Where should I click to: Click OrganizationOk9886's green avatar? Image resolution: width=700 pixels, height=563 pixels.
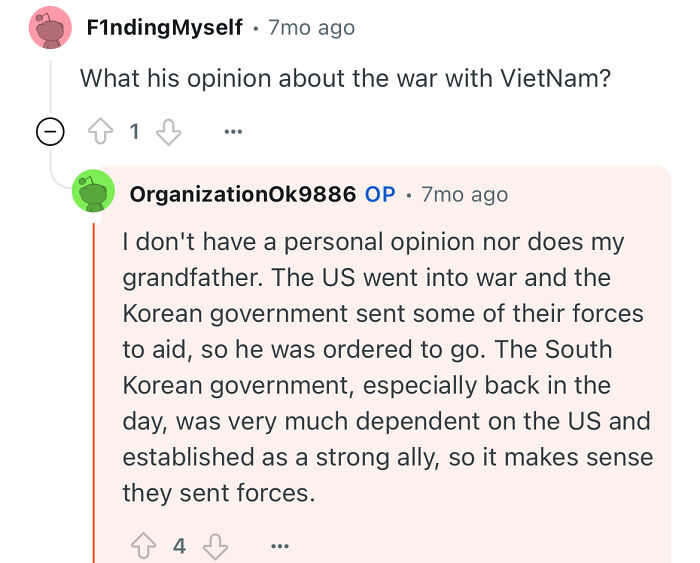[x=93, y=193]
